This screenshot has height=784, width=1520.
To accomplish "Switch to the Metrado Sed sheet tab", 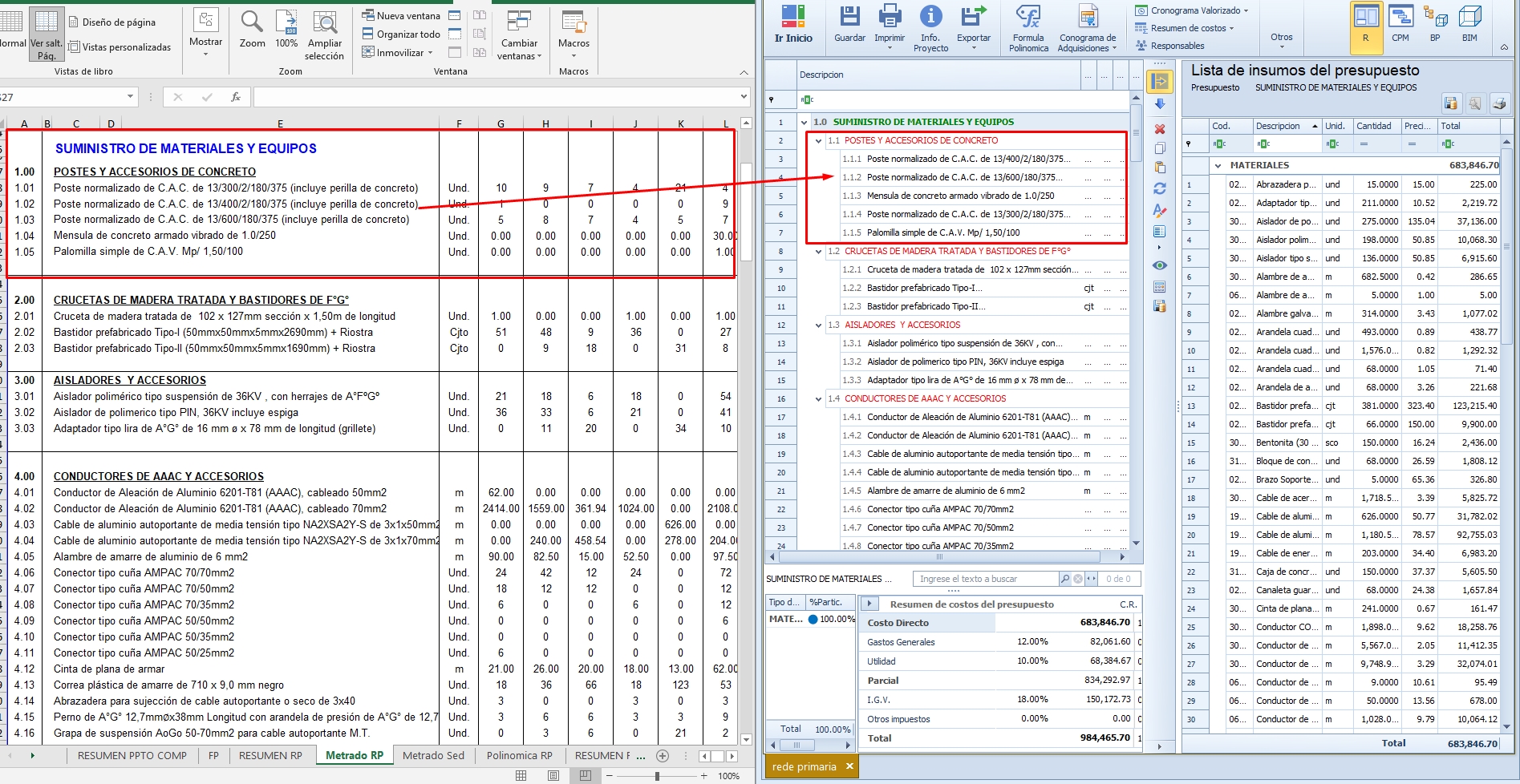I will point(433,755).
